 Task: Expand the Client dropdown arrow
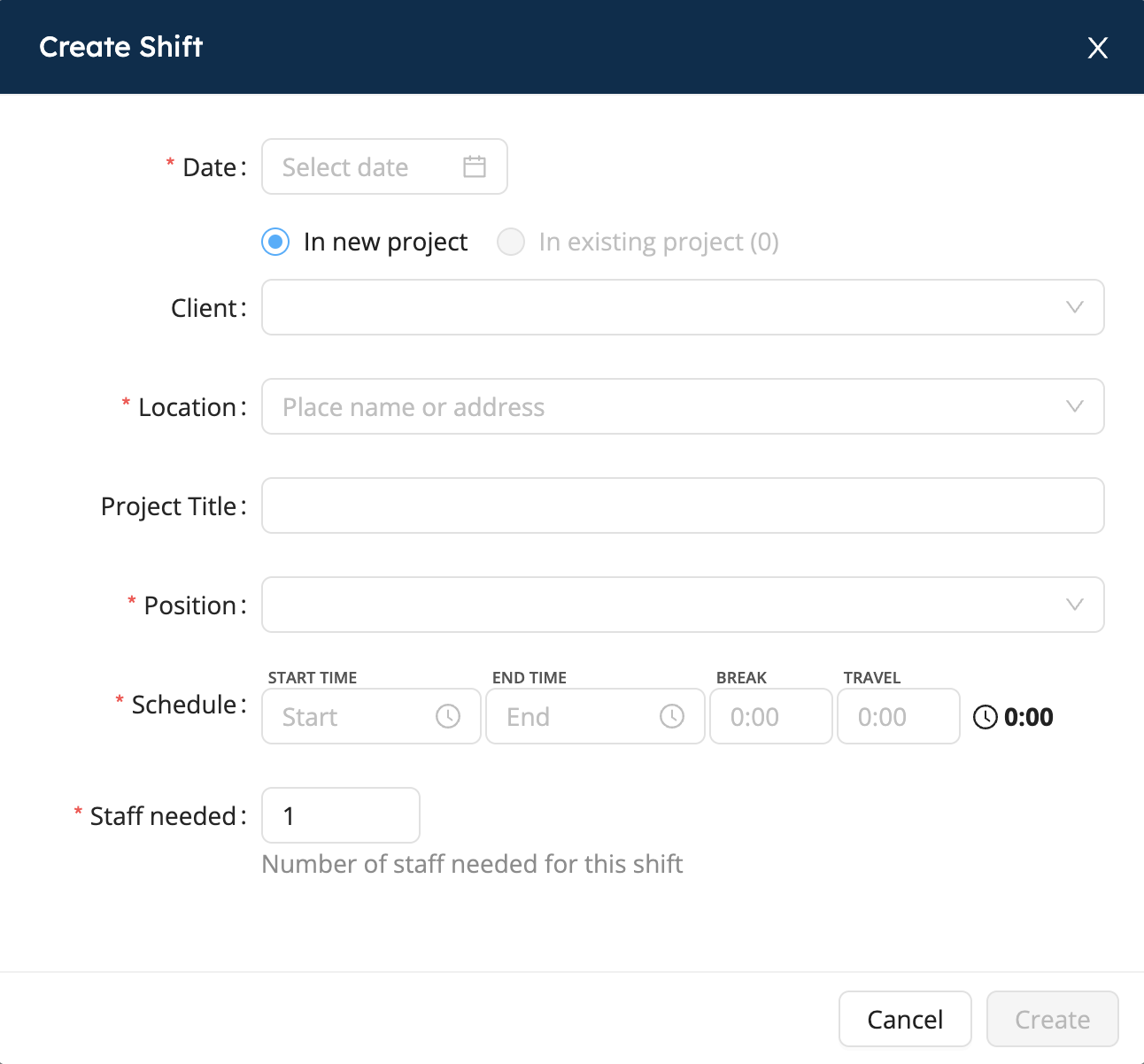click(1075, 307)
